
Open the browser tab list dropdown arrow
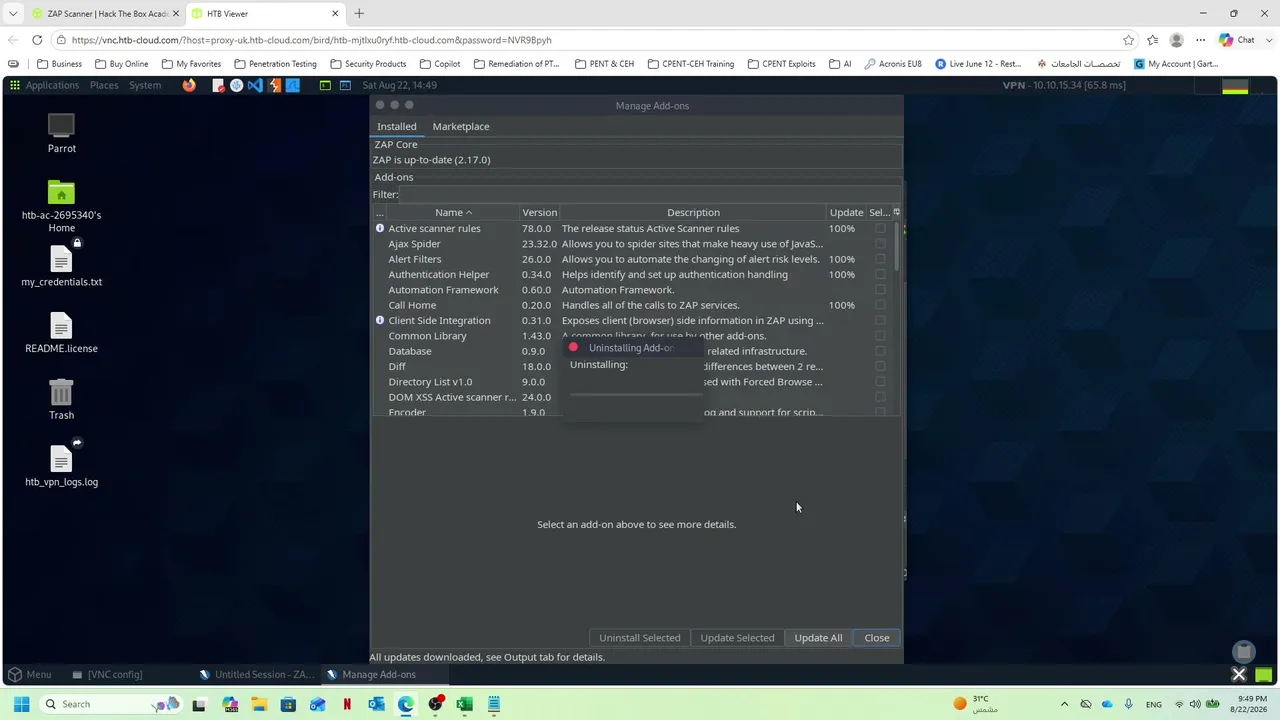click(x=12, y=13)
